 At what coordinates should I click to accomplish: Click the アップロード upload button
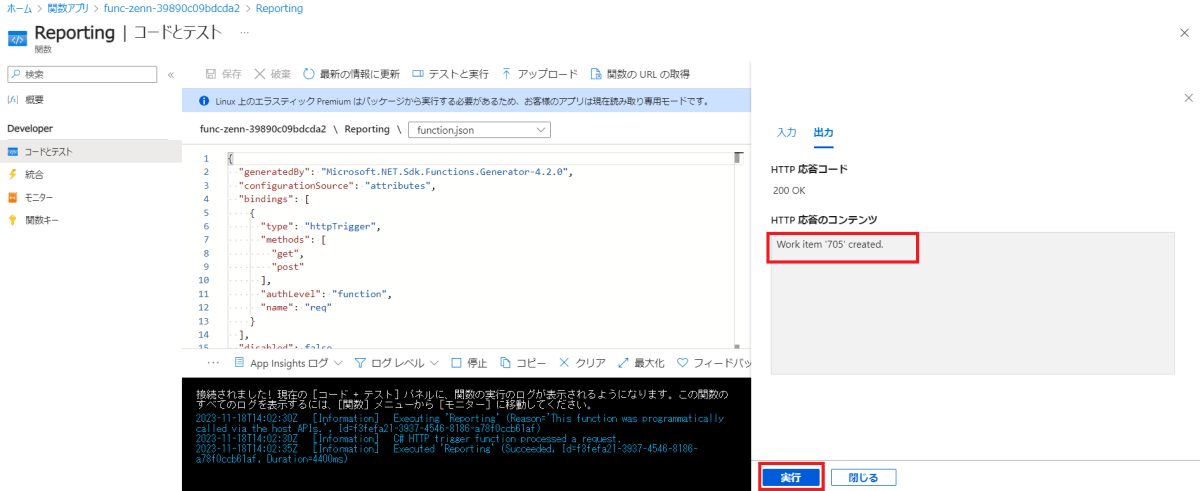[539, 74]
